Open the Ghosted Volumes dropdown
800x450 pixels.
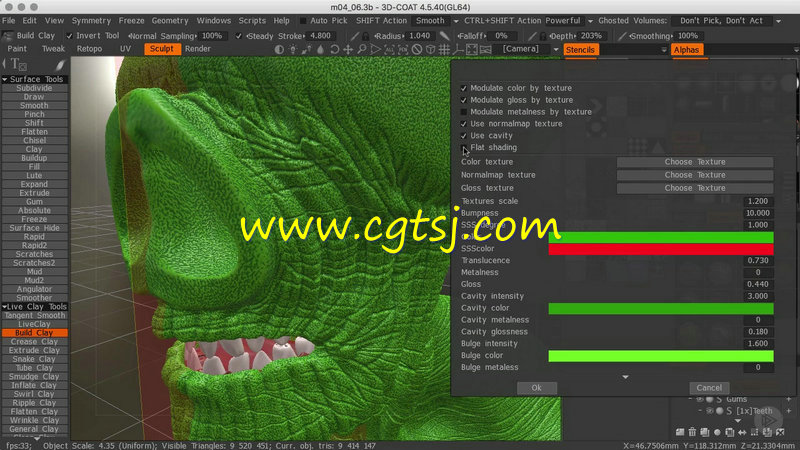pos(779,21)
